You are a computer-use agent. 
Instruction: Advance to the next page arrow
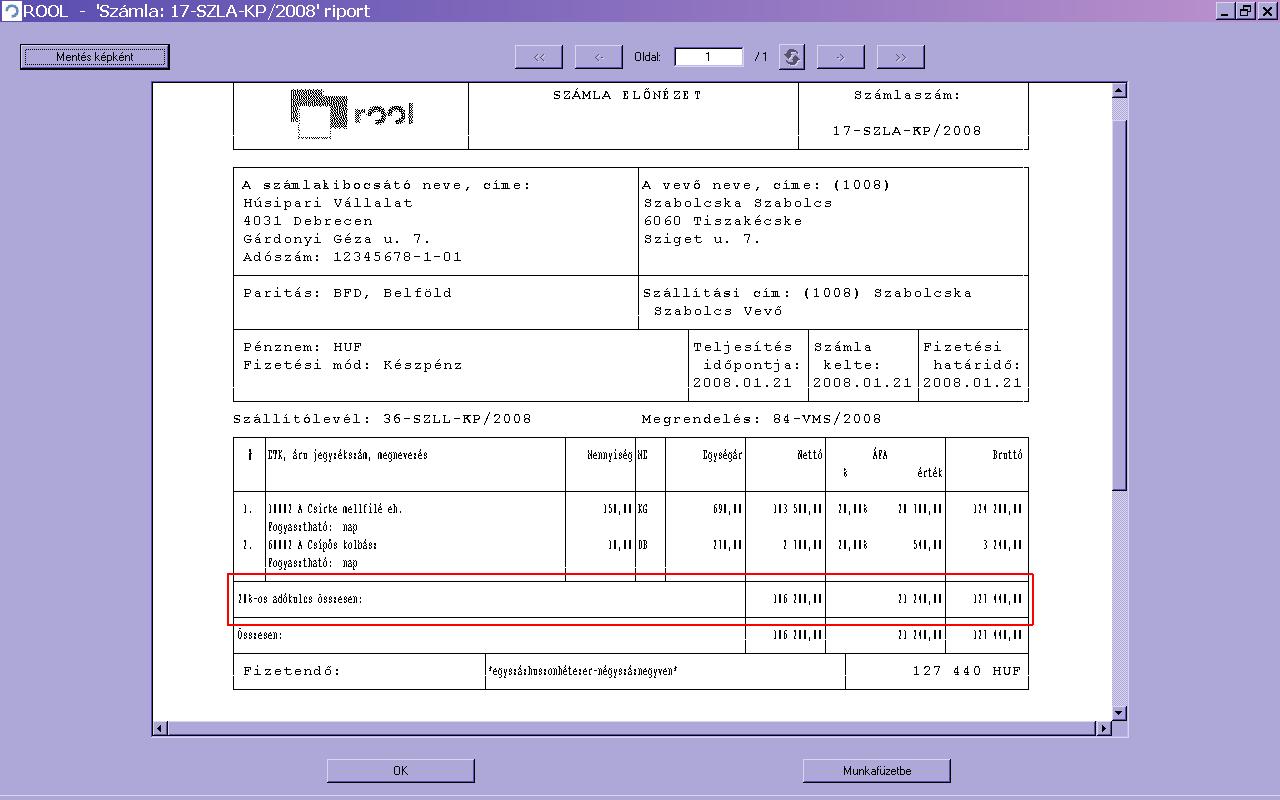click(840, 57)
